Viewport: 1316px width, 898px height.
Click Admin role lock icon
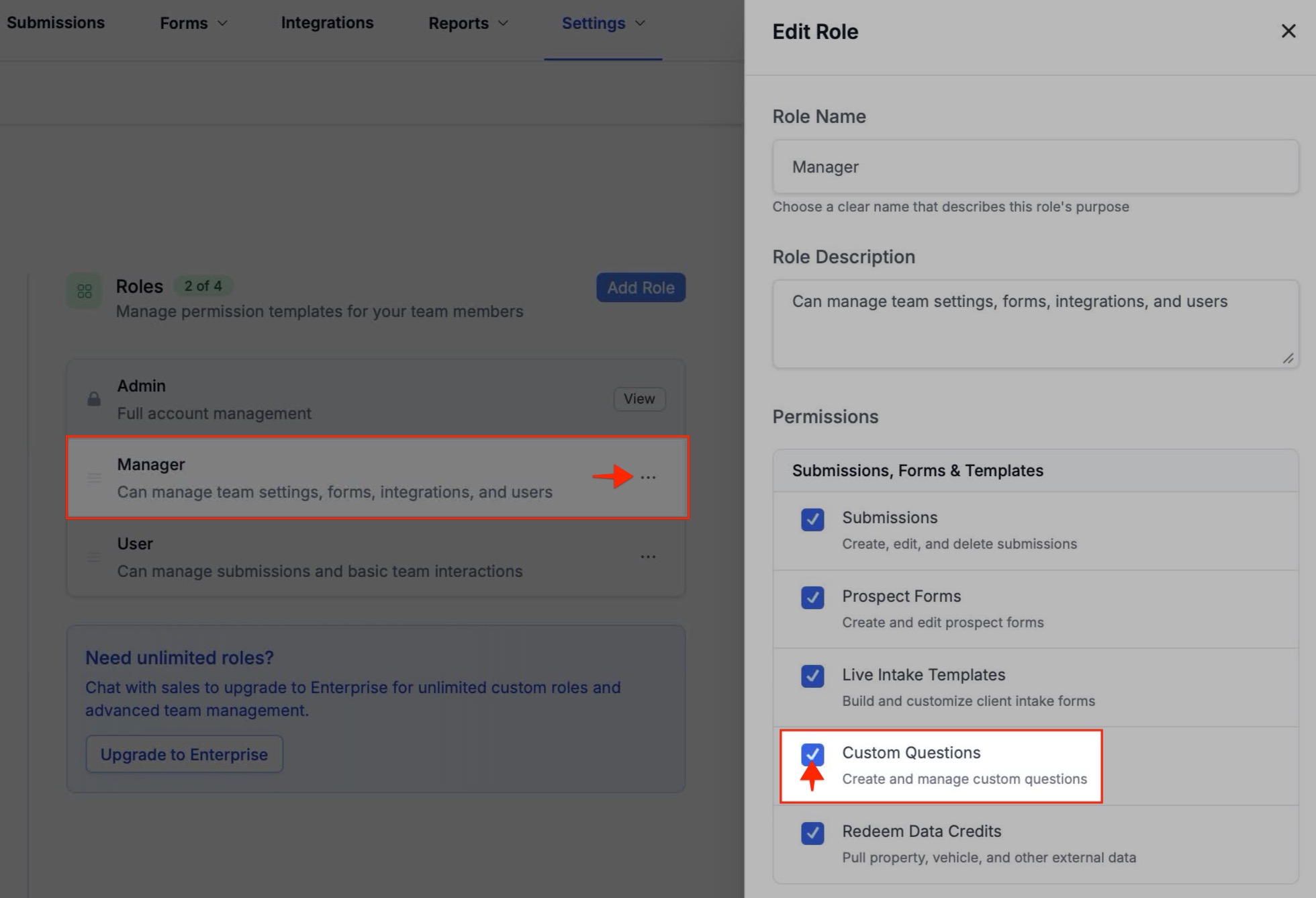pyautogui.click(x=94, y=399)
